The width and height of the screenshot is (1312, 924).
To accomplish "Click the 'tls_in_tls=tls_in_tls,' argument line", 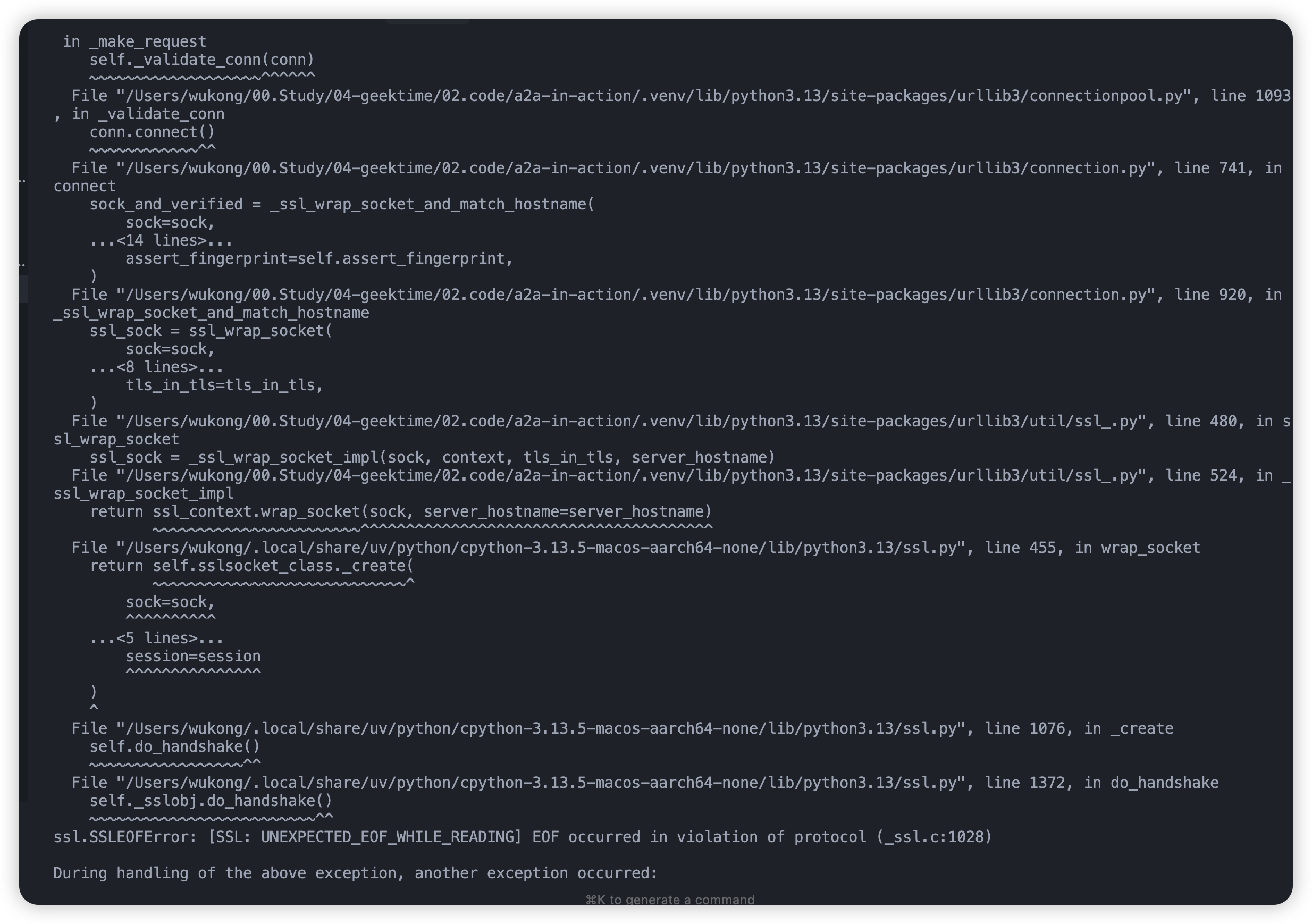I will pos(224,385).
